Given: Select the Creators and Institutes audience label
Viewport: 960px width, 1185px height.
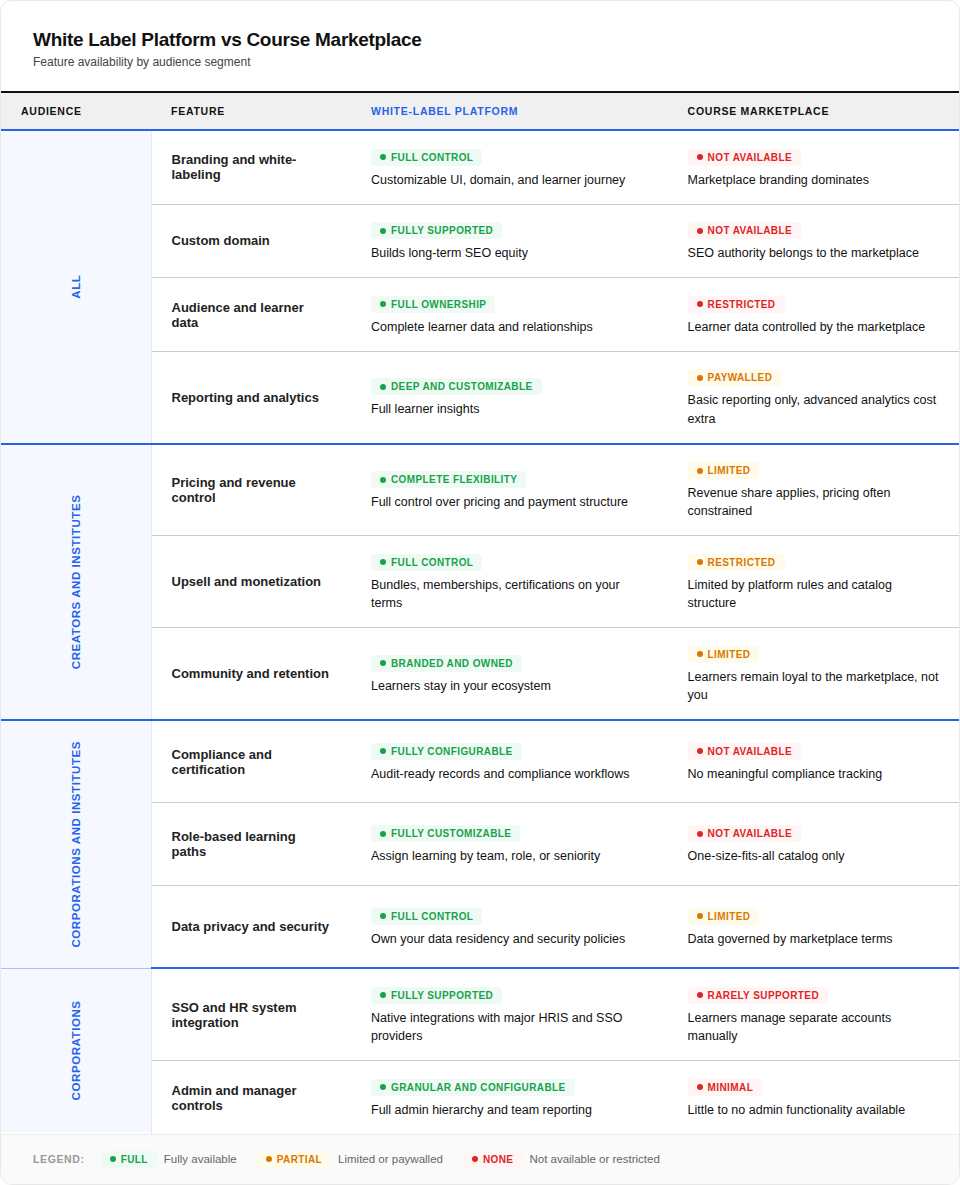Looking at the screenshot, I should (77, 582).
